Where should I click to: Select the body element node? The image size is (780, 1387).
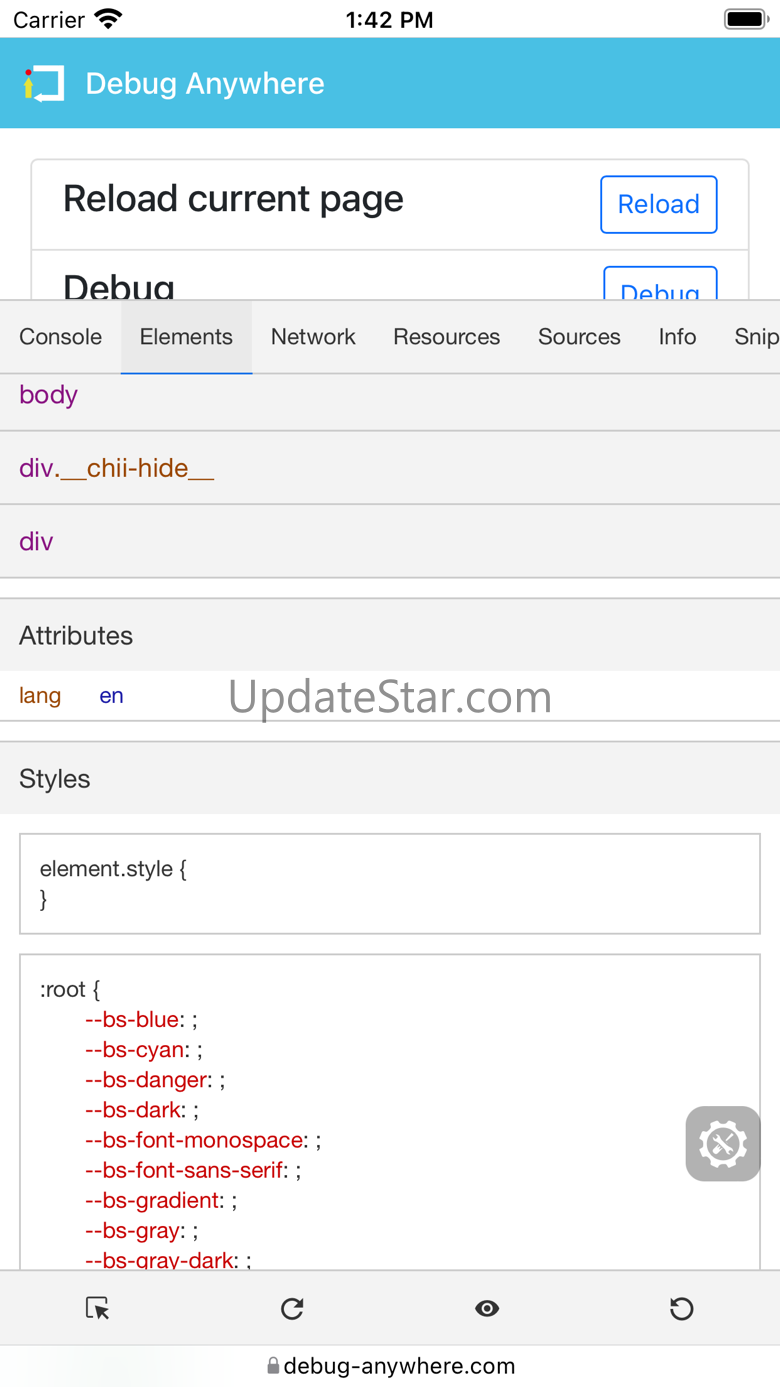(48, 395)
